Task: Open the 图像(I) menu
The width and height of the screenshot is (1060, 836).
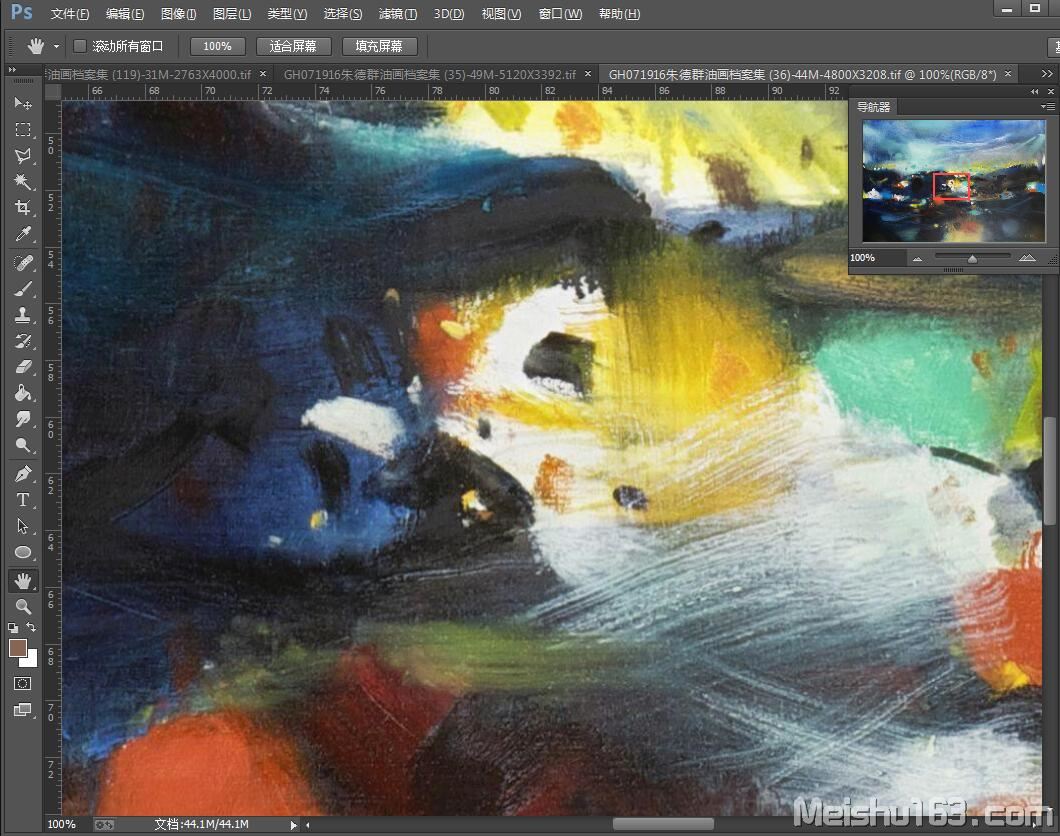Action: click(x=178, y=14)
